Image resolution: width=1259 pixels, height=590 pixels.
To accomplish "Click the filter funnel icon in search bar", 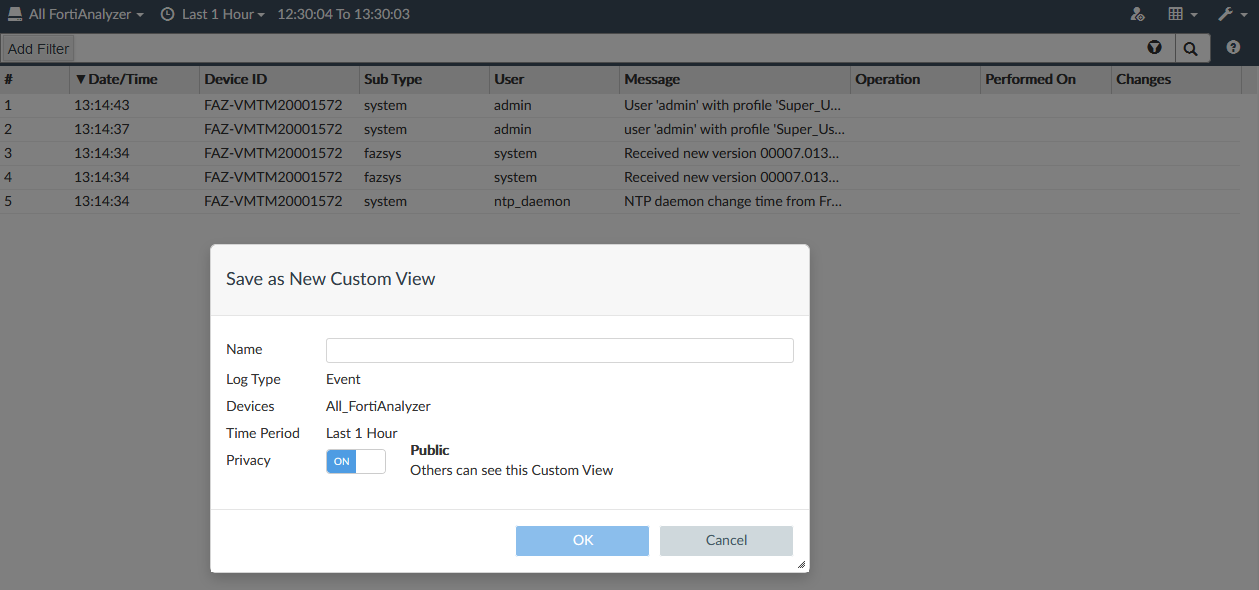I will point(1155,48).
